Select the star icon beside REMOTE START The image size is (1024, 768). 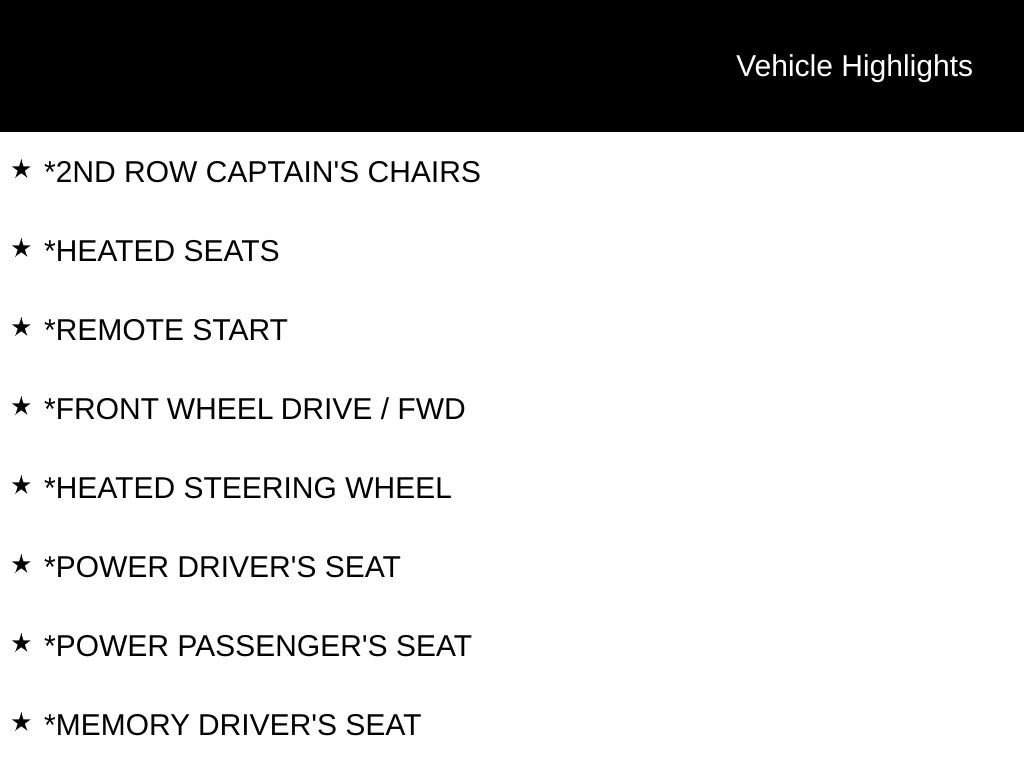(x=21, y=328)
